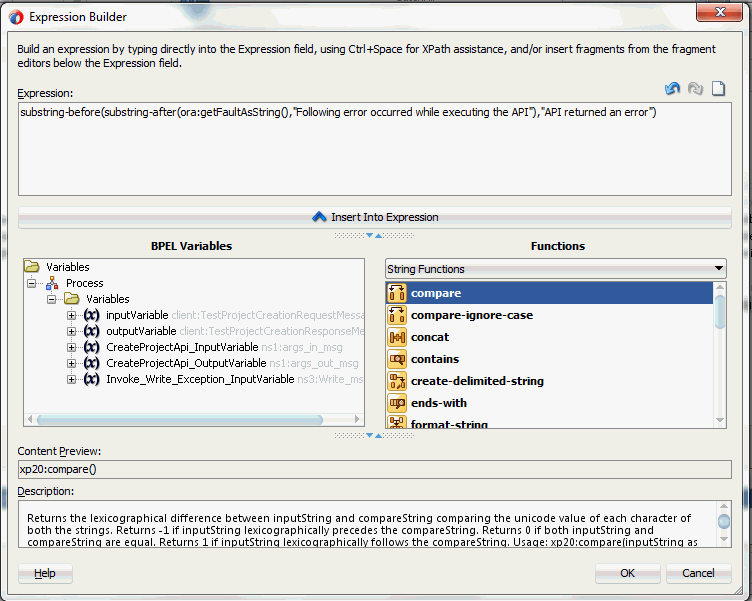Open Help for Expression Builder

(45, 573)
